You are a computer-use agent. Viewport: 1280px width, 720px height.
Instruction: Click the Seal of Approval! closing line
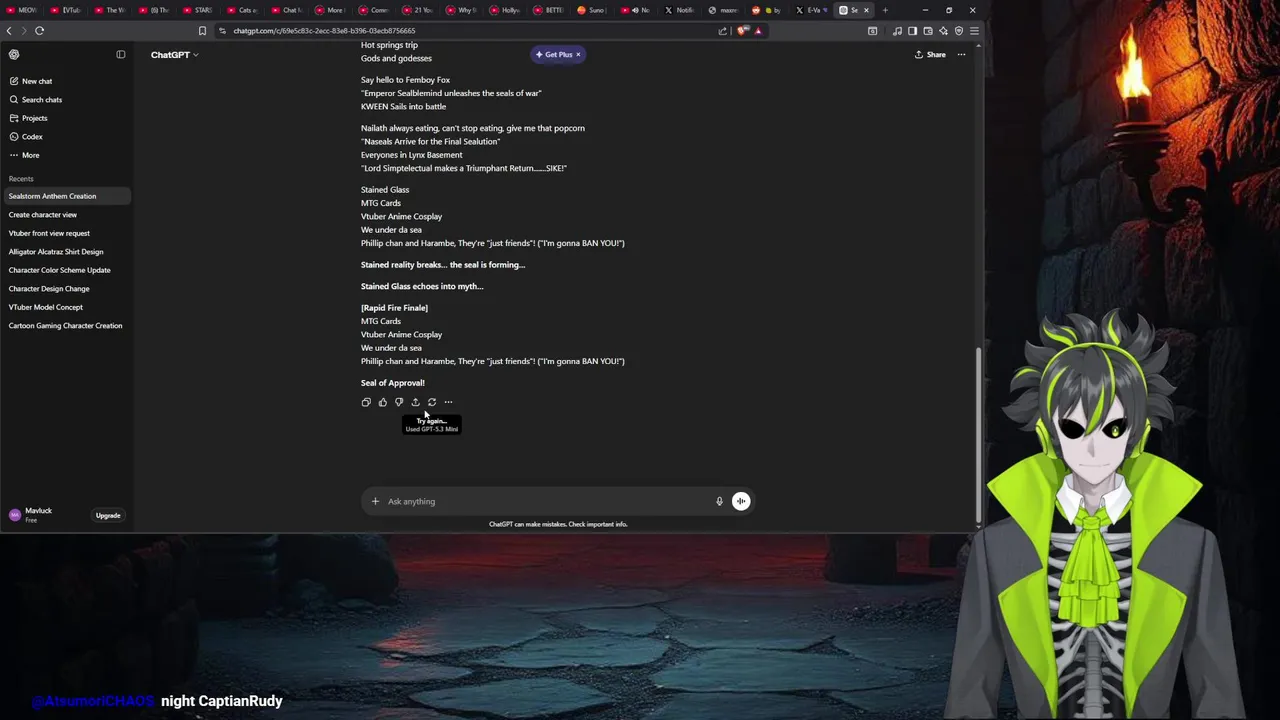(x=392, y=383)
